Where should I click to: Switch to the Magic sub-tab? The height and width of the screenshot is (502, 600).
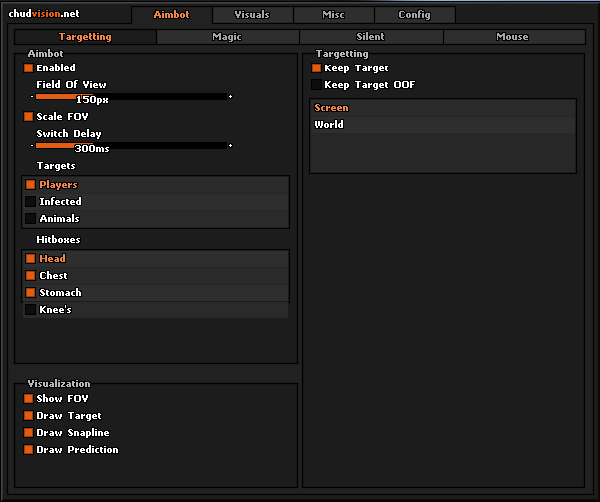coord(227,37)
